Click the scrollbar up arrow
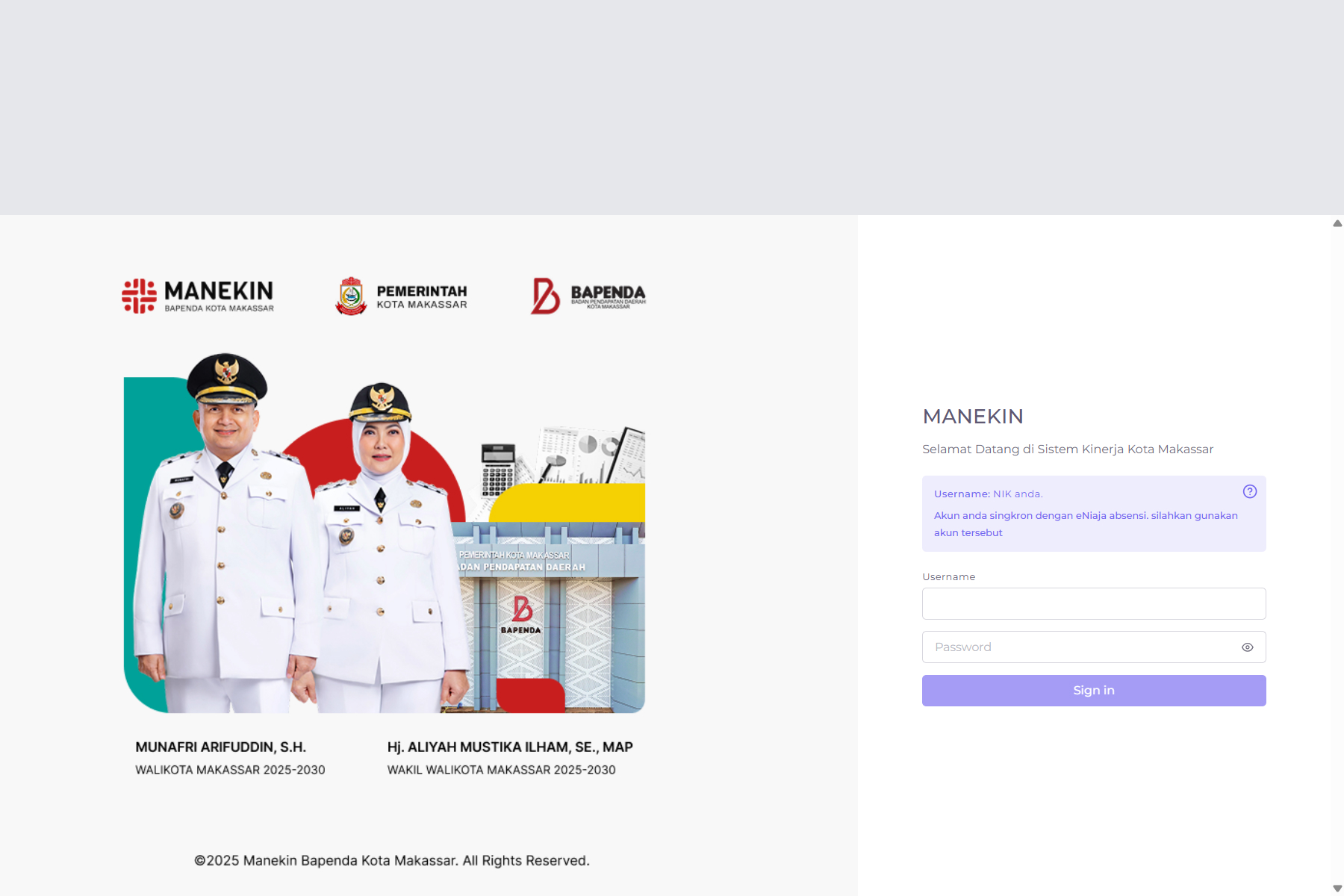This screenshot has height=896, width=1344. click(1337, 223)
